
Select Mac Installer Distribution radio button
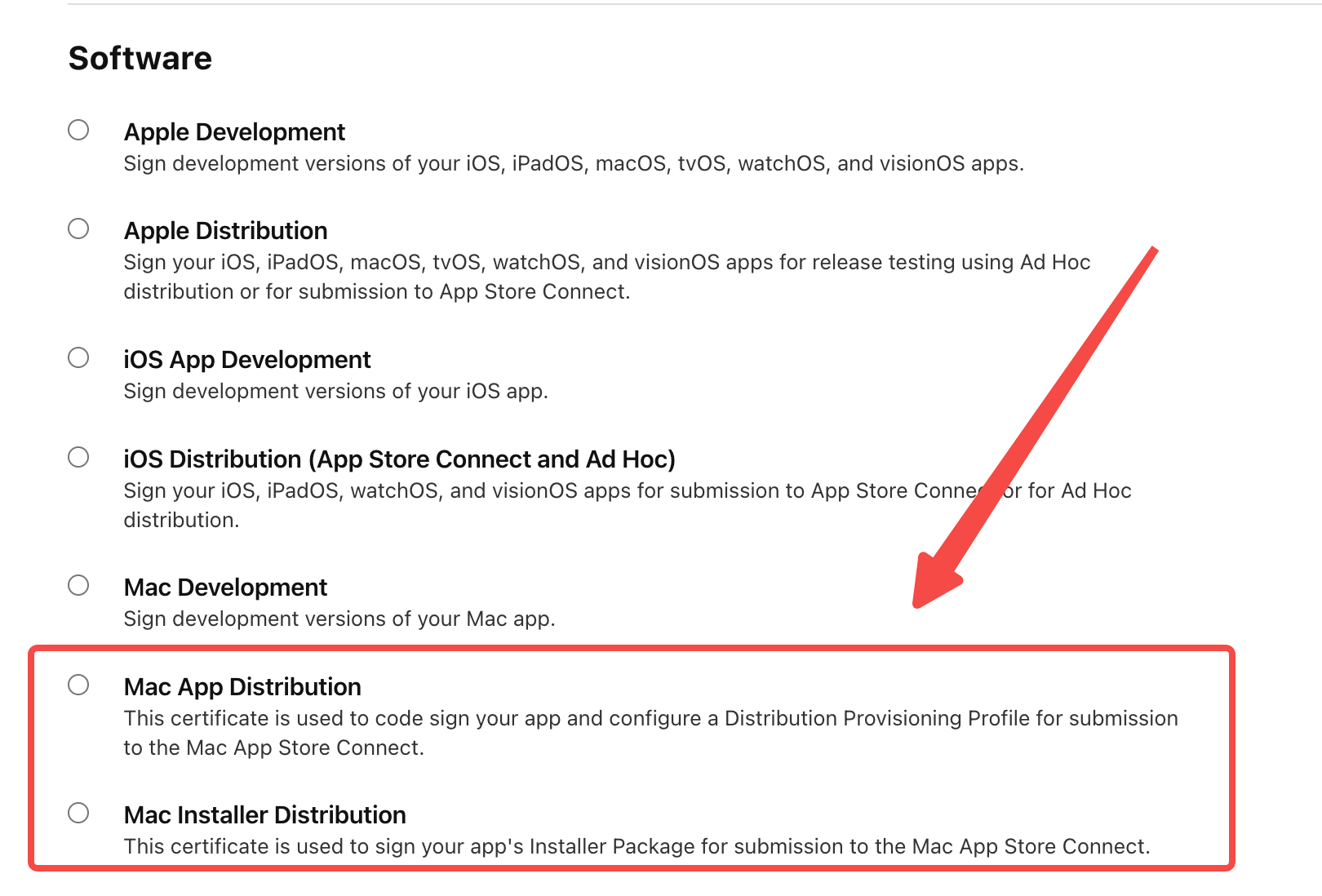[78, 813]
